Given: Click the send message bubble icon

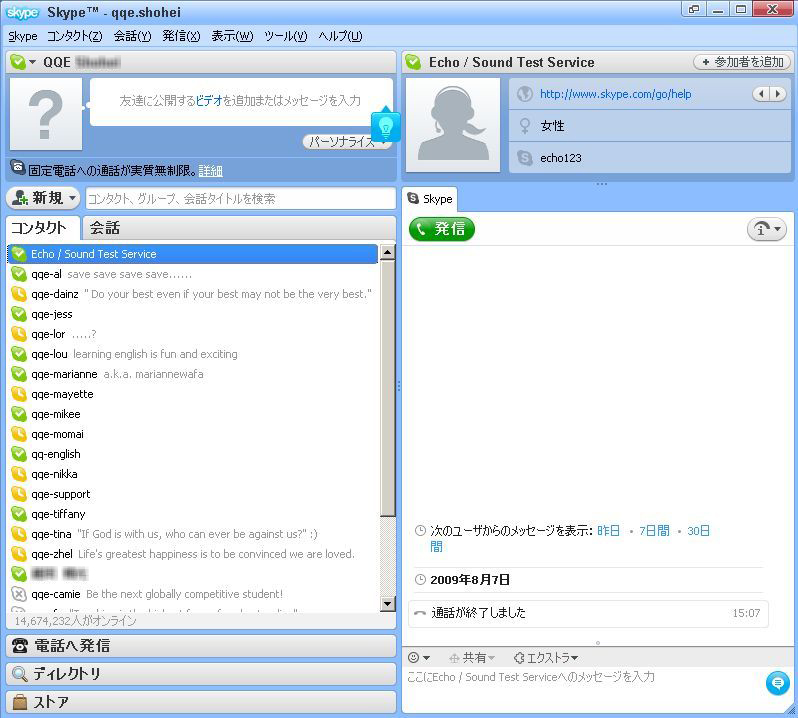Looking at the screenshot, I should point(778,682).
